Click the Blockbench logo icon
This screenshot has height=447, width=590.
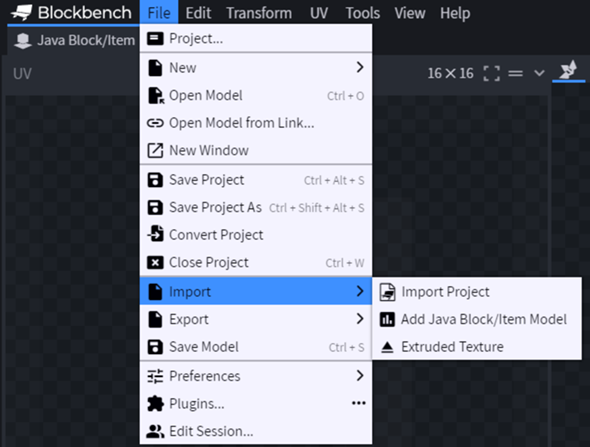click(x=21, y=13)
